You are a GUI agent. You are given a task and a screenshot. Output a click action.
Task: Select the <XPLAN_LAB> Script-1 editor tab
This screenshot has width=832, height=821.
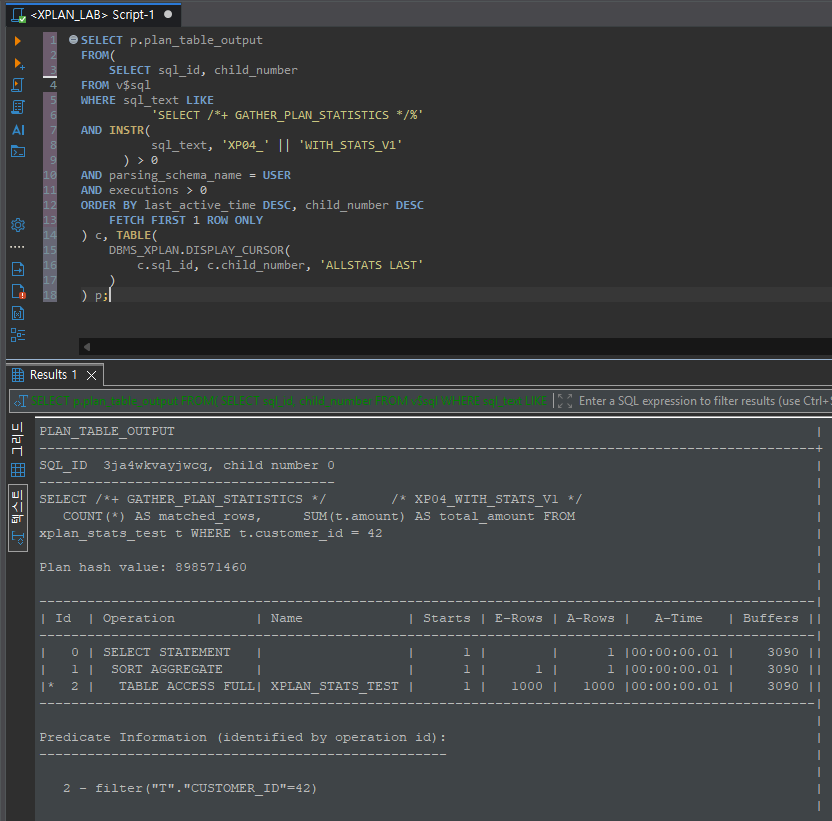(93, 14)
